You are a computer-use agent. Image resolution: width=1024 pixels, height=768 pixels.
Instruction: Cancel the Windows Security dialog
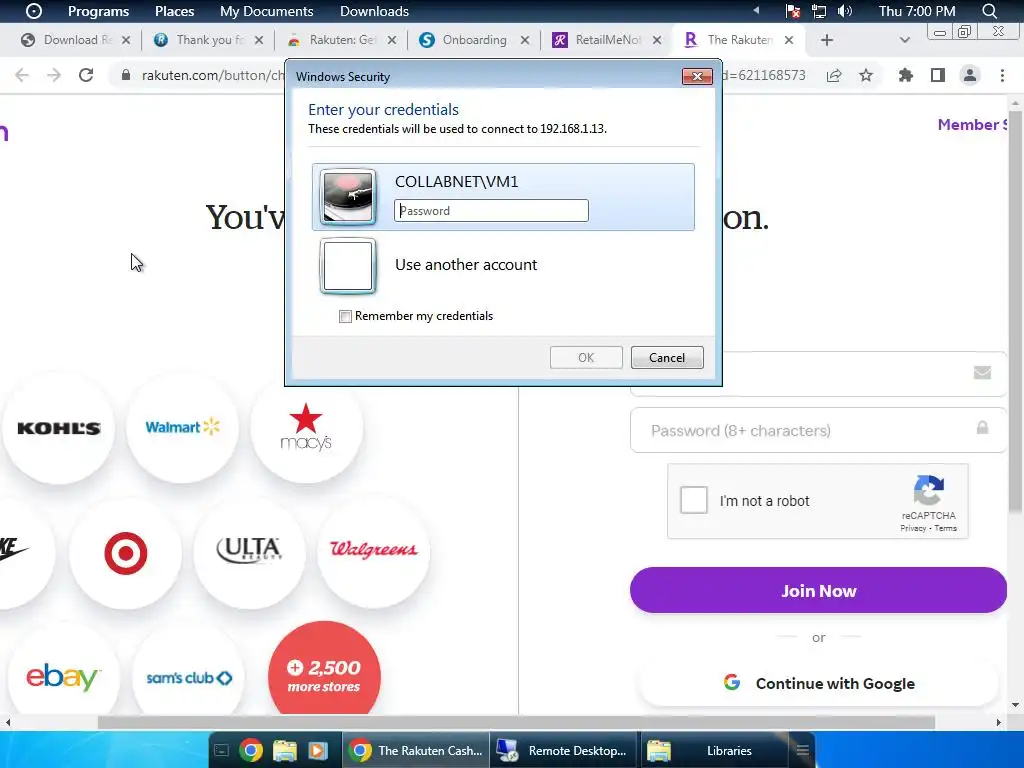667,357
